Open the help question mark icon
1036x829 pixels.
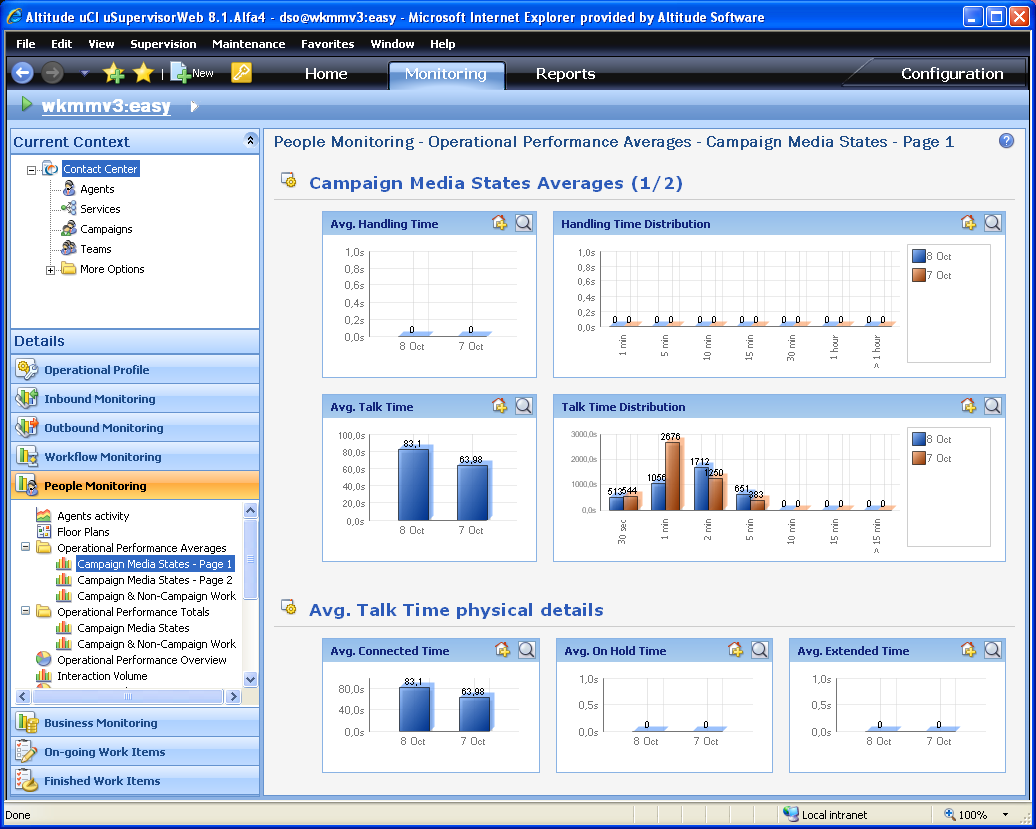point(1006,141)
